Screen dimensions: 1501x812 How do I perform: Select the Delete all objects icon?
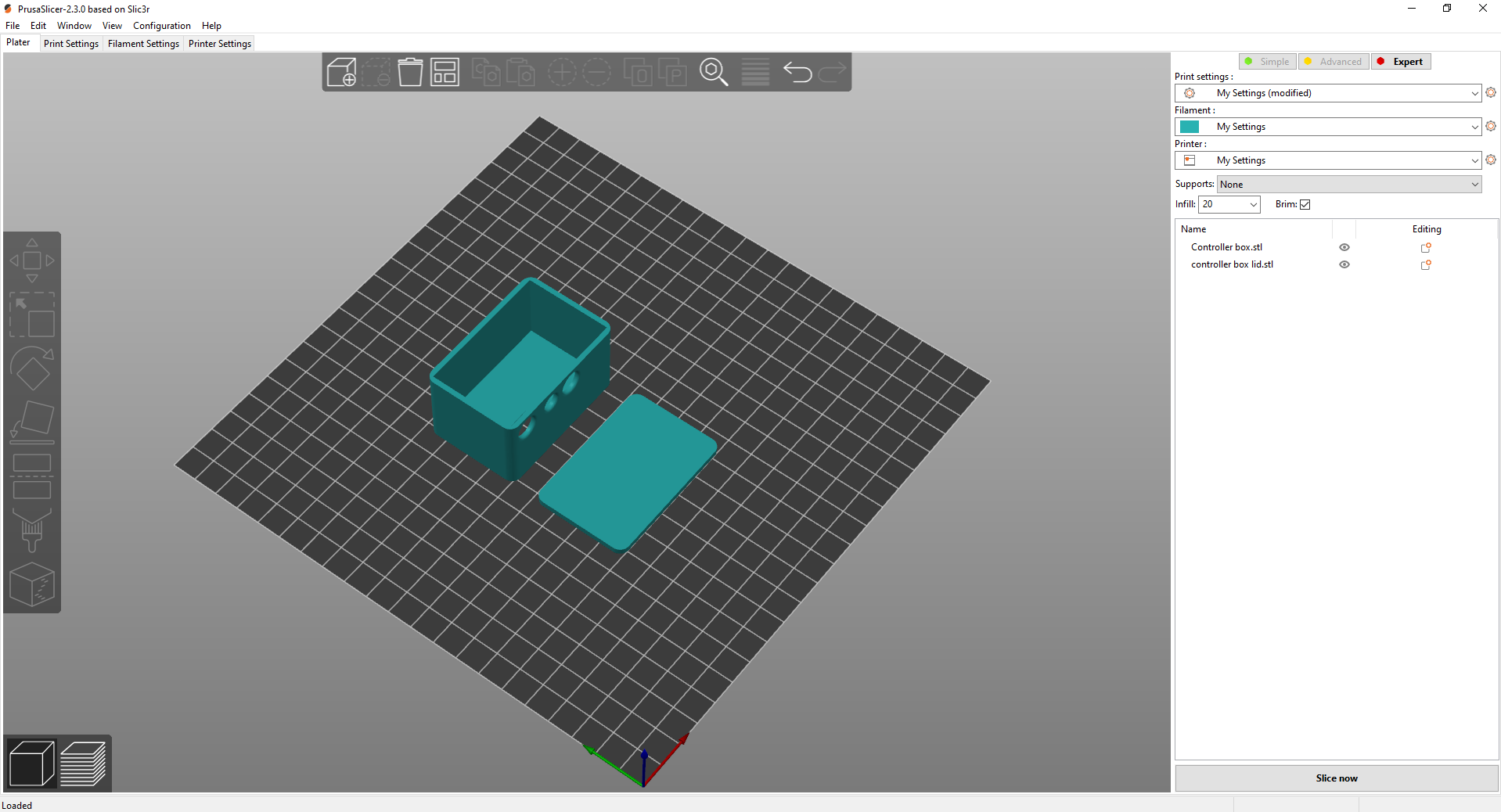409,72
